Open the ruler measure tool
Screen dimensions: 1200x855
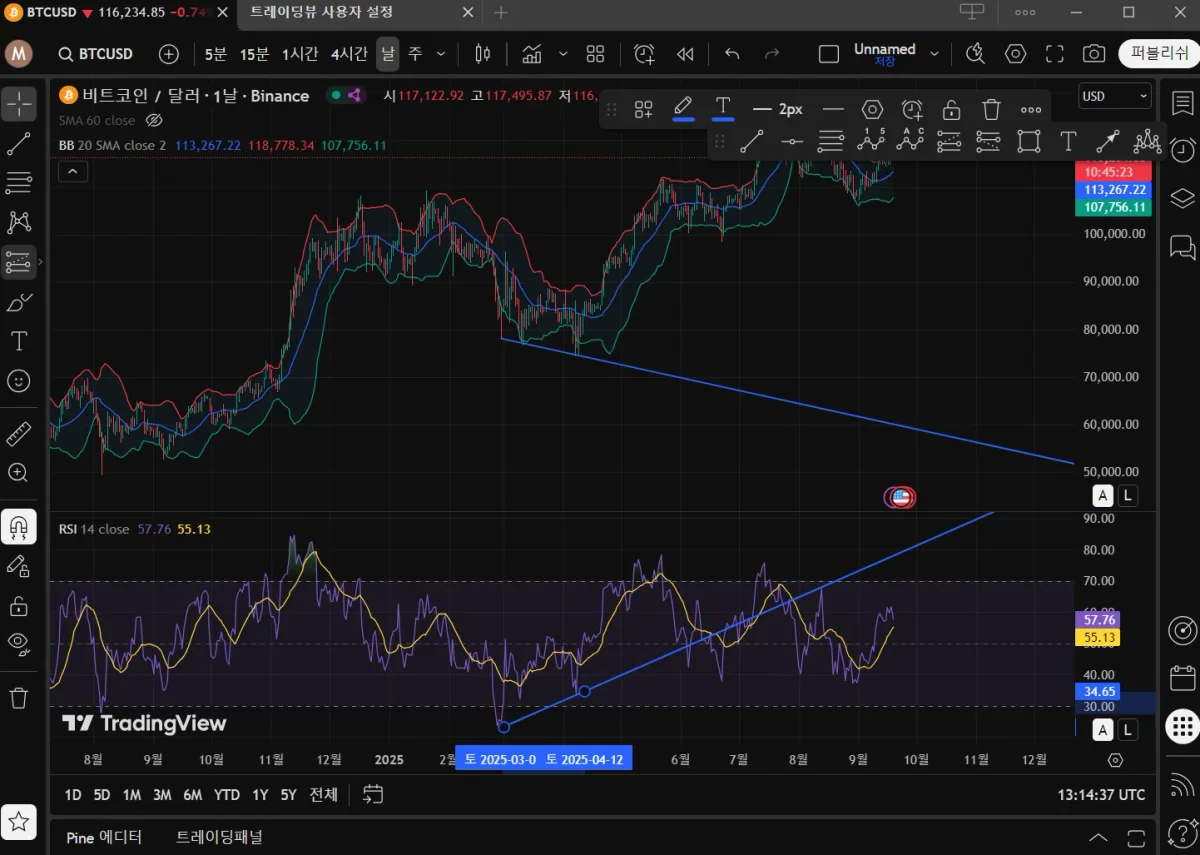coord(19,434)
